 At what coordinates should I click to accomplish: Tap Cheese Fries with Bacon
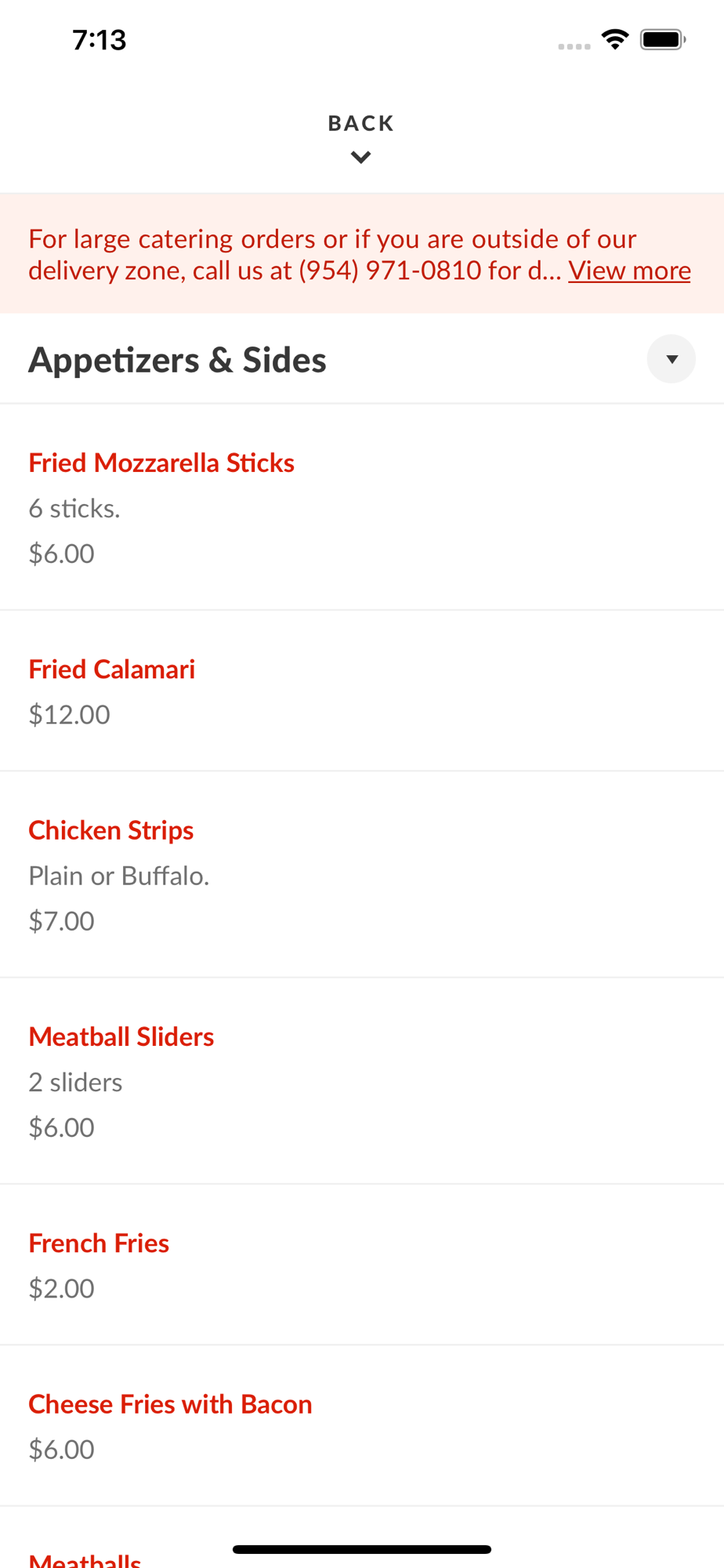pyautogui.click(x=170, y=1404)
